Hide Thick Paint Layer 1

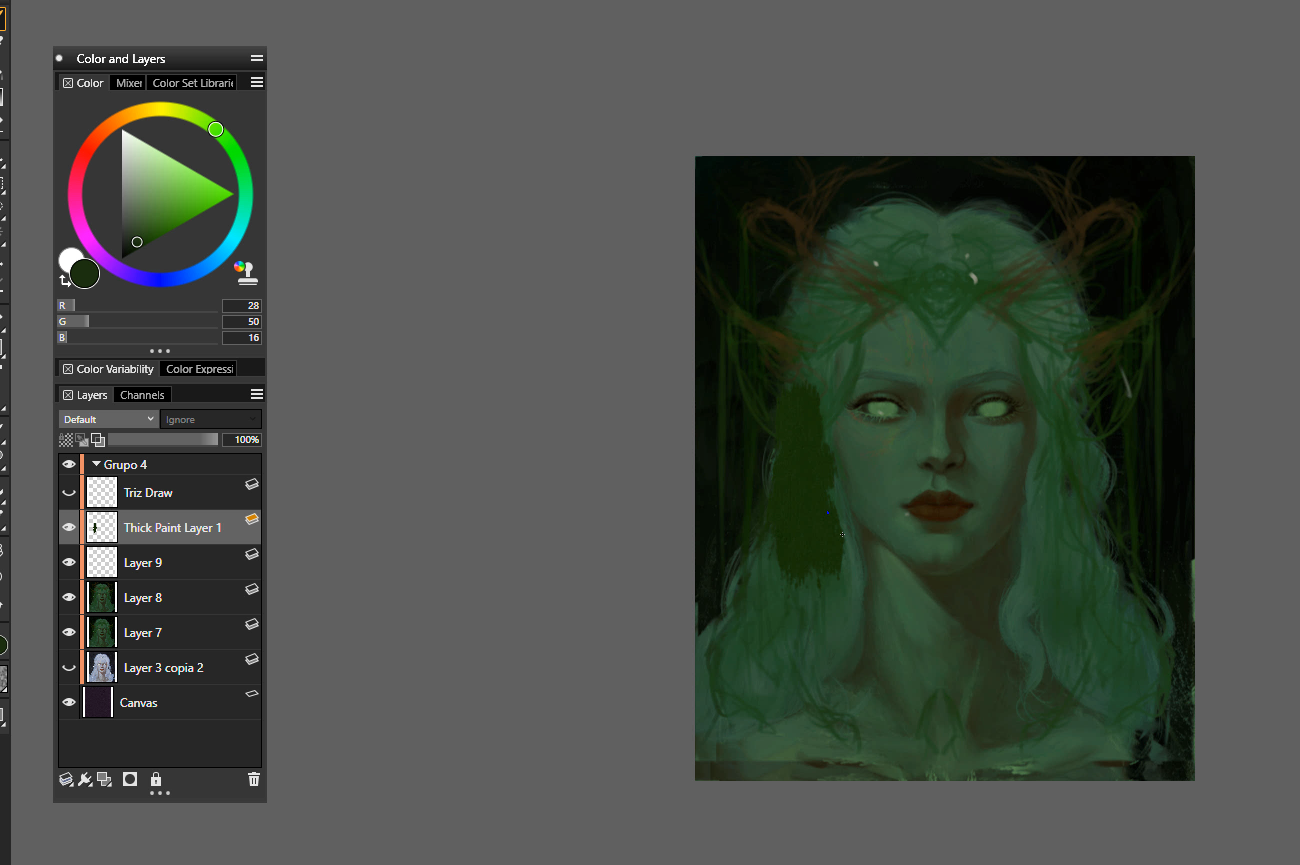(69, 528)
